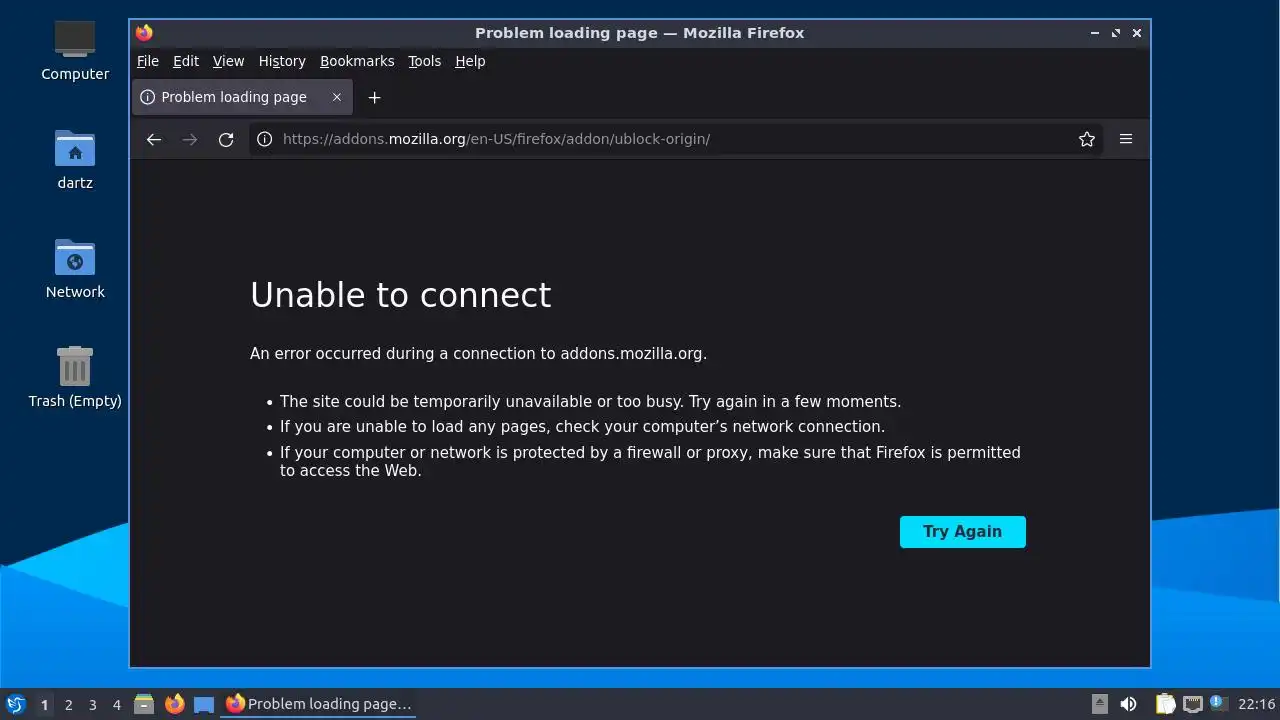Switch to workspace 1
Viewport: 1280px width, 720px height.
(44, 705)
